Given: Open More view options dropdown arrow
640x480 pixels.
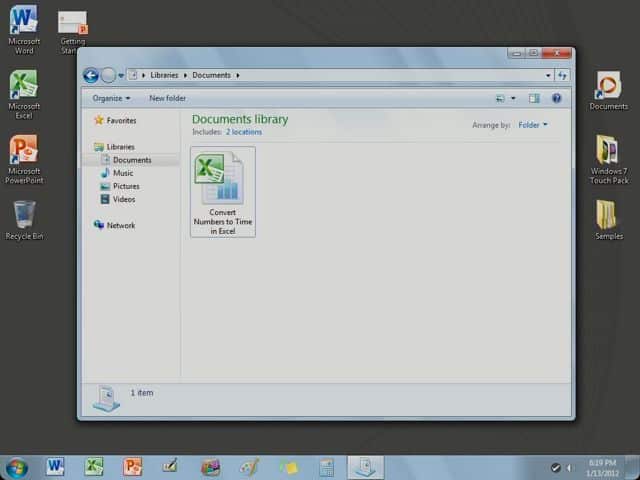Looking at the screenshot, I should pos(513,98).
